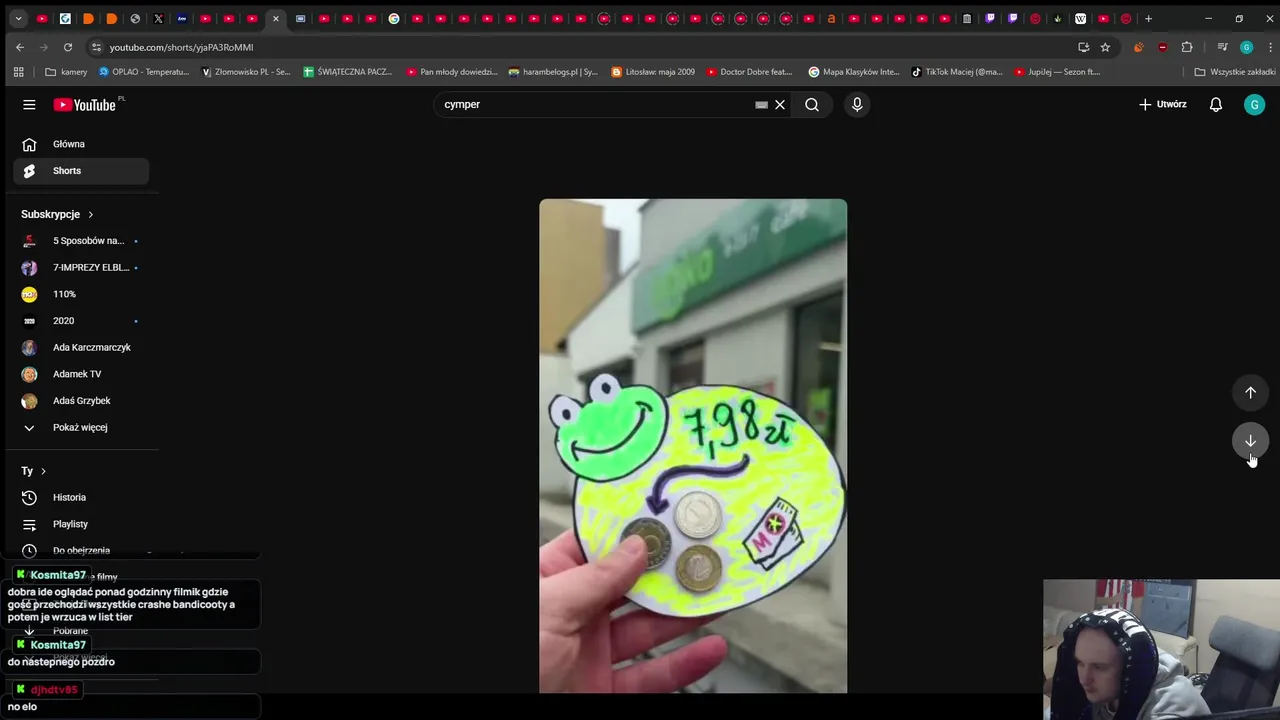Open apps grid in bookmarks bar
Image resolution: width=1280 pixels, height=720 pixels.
tap(18, 72)
